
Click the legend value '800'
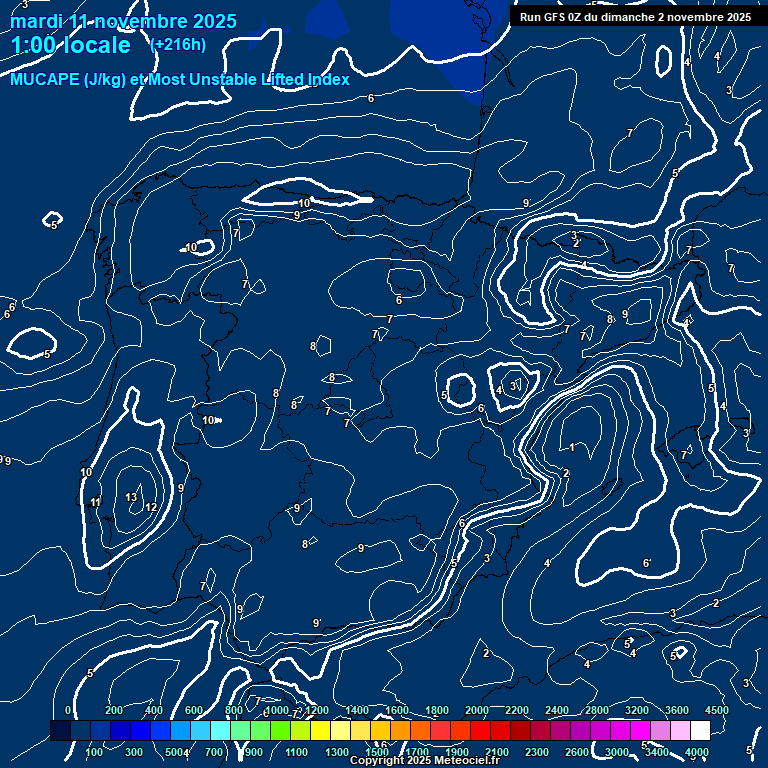pyautogui.click(x=234, y=710)
